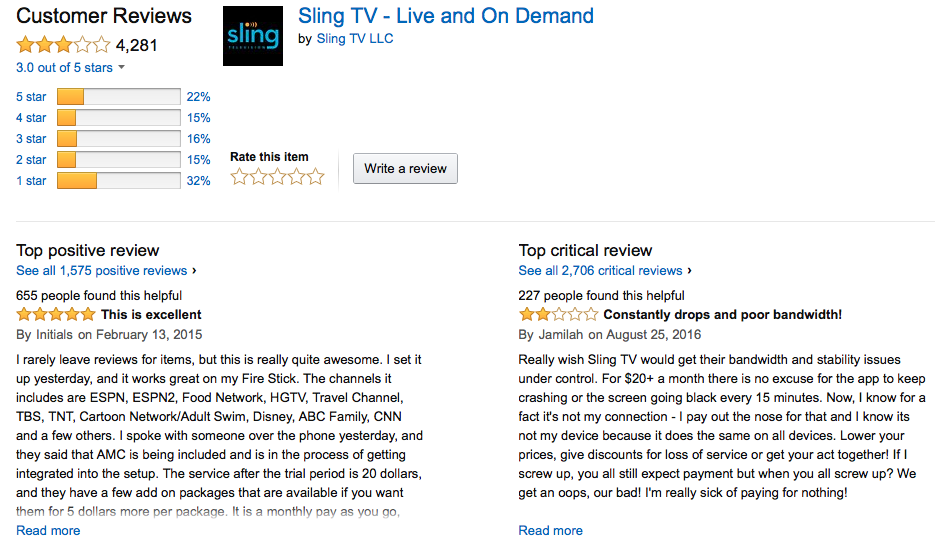The width and height of the screenshot is (935, 550).
Task: Click the overall average star rating icons
Action: [63, 45]
